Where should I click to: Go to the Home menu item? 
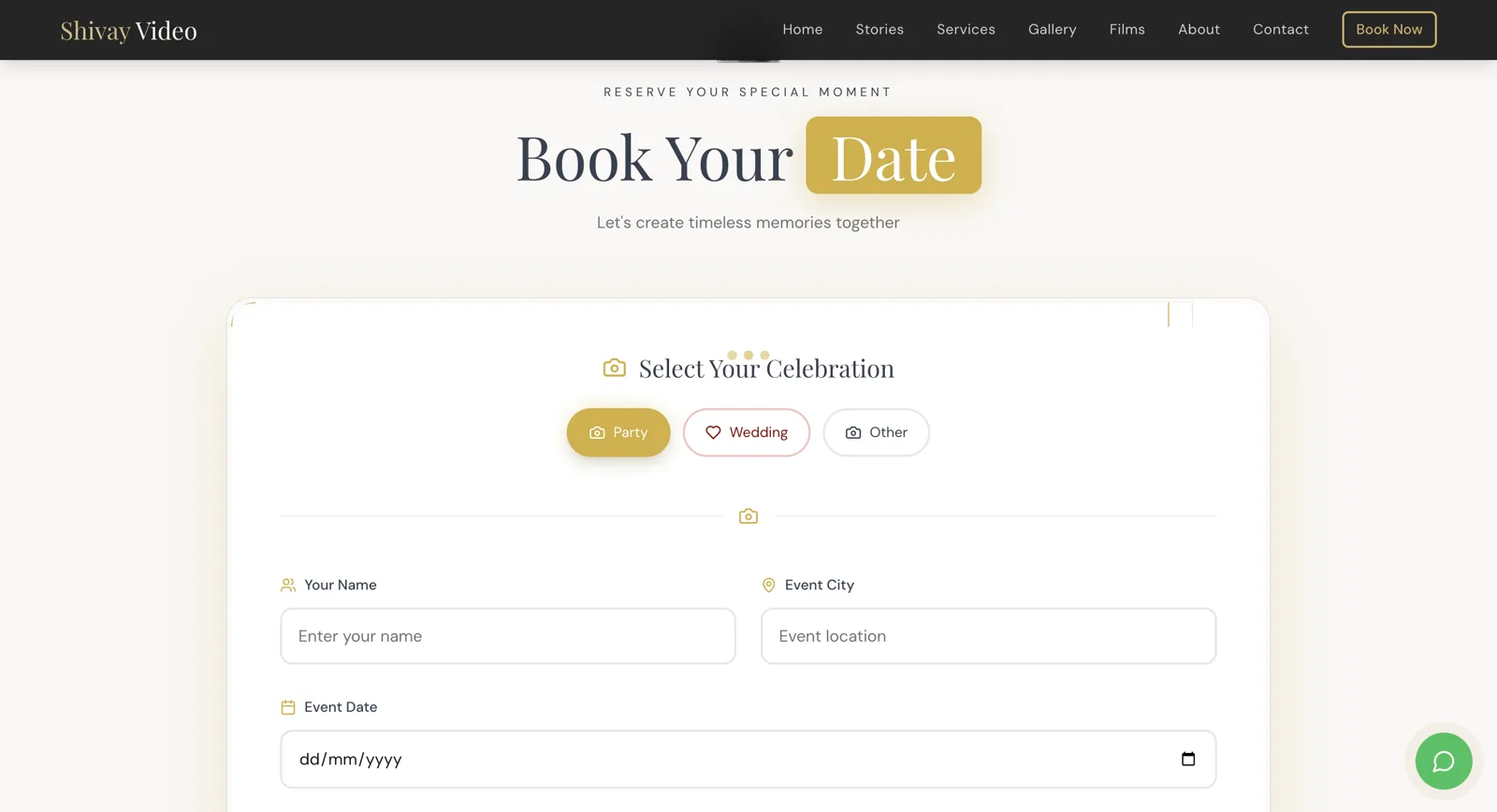tap(803, 29)
